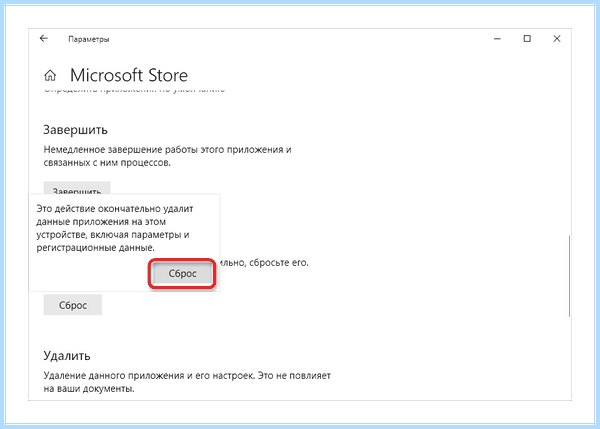Confirm reset with the popup Сброс button

(182, 273)
